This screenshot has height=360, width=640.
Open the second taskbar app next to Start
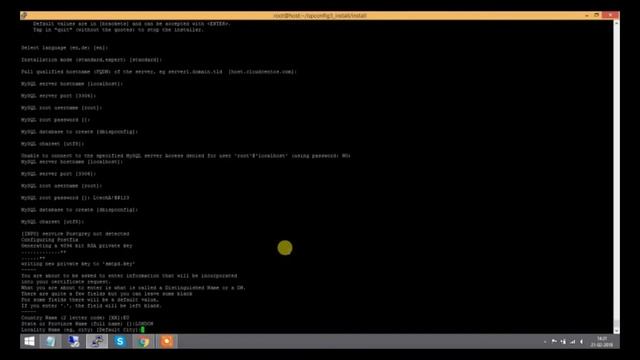click(50, 341)
